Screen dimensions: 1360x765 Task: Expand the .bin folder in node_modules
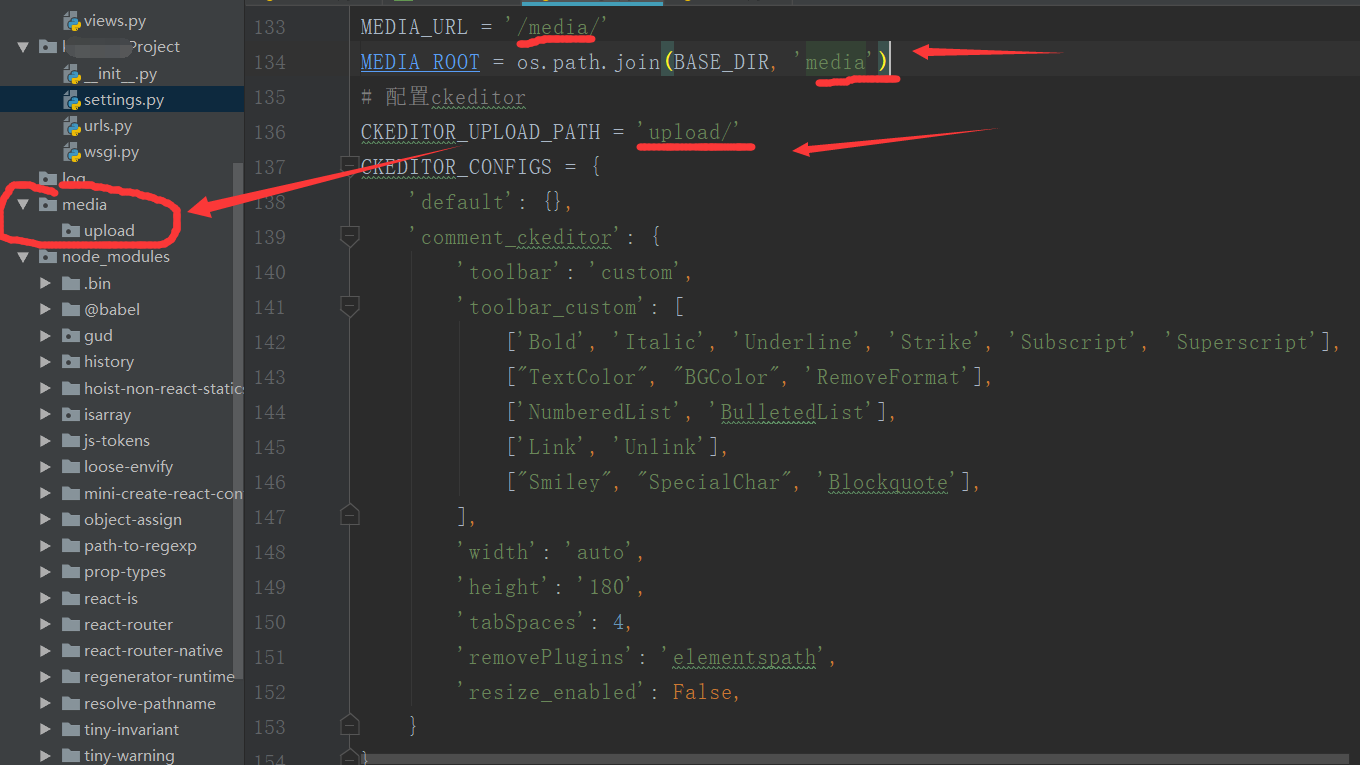click(x=44, y=283)
